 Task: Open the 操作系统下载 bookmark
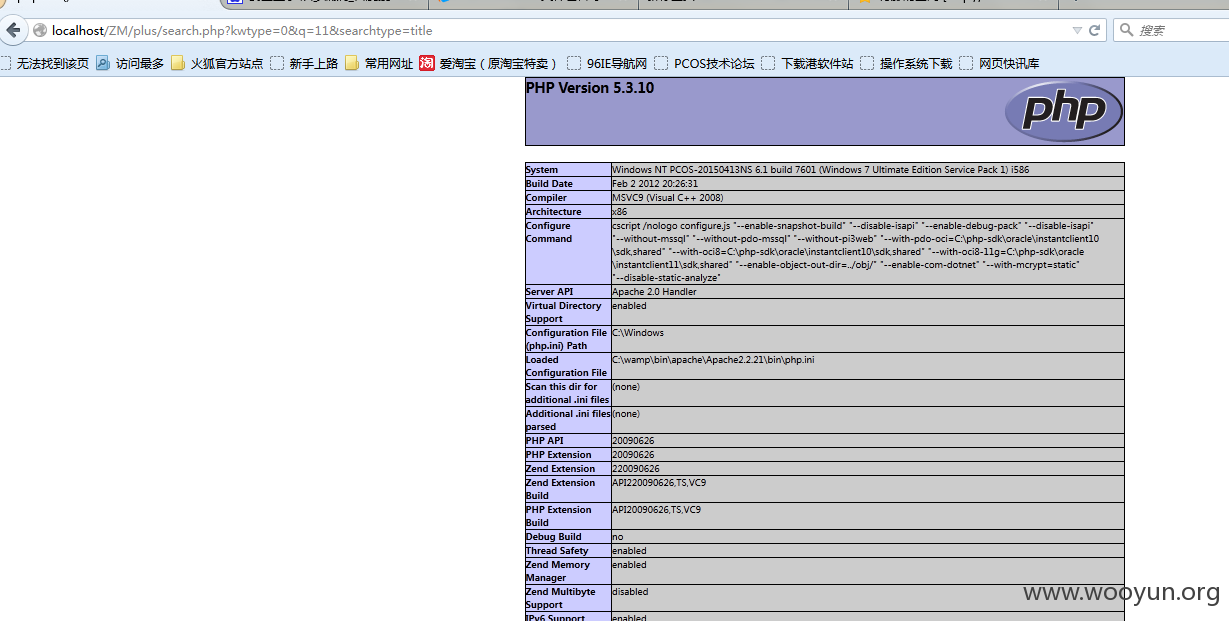pyautogui.click(x=906, y=63)
